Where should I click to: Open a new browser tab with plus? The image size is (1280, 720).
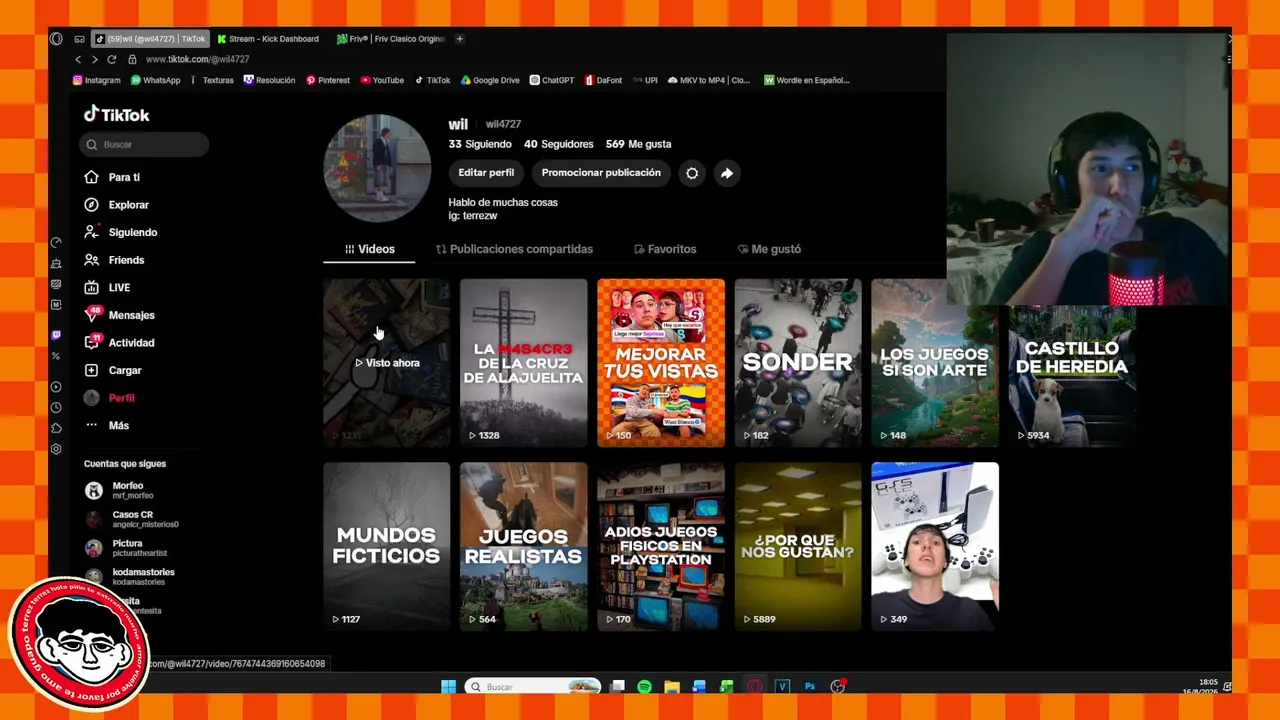click(460, 39)
